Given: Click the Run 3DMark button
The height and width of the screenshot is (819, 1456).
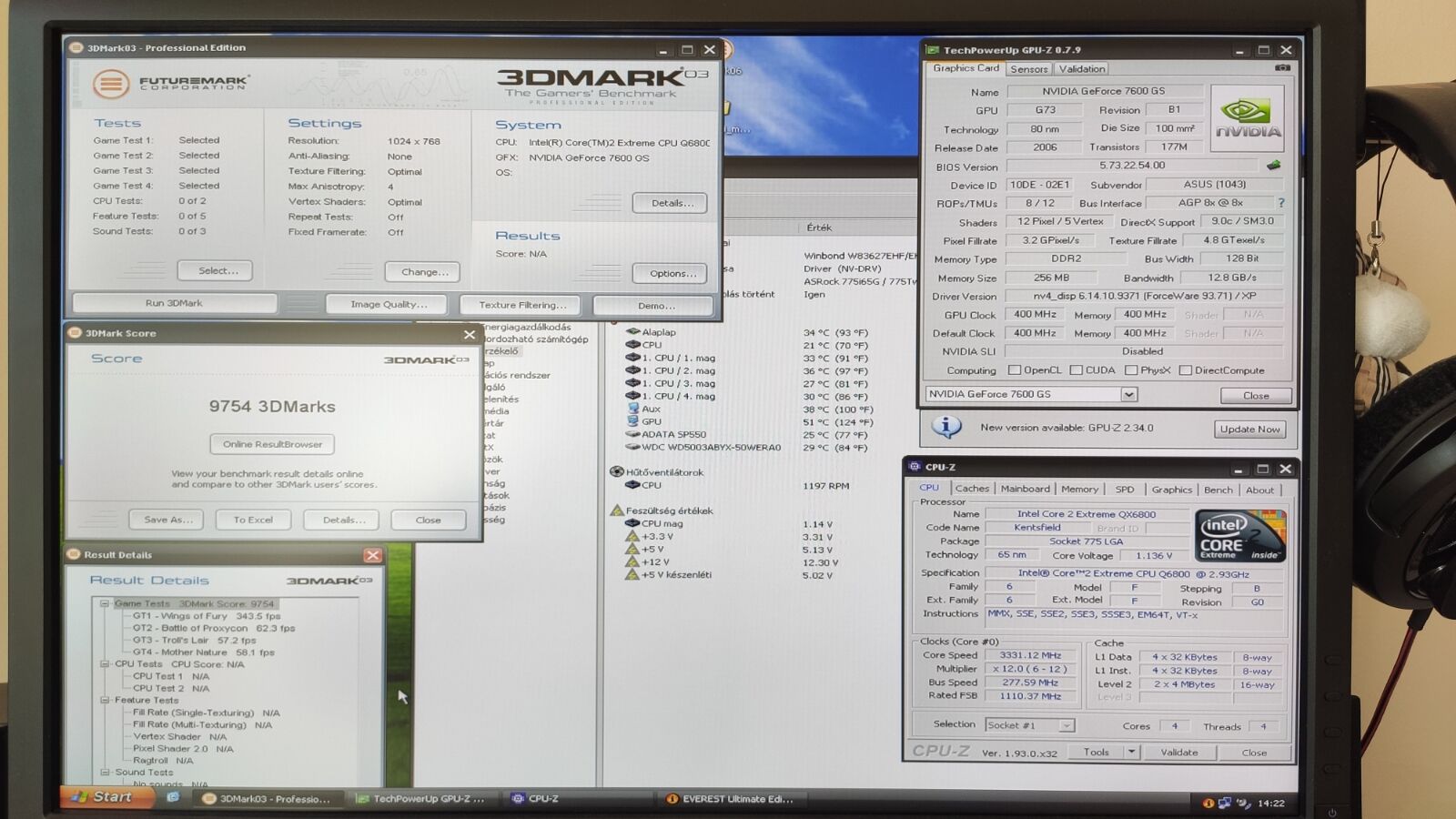Looking at the screenshot, I should click(x=174, y=303).
